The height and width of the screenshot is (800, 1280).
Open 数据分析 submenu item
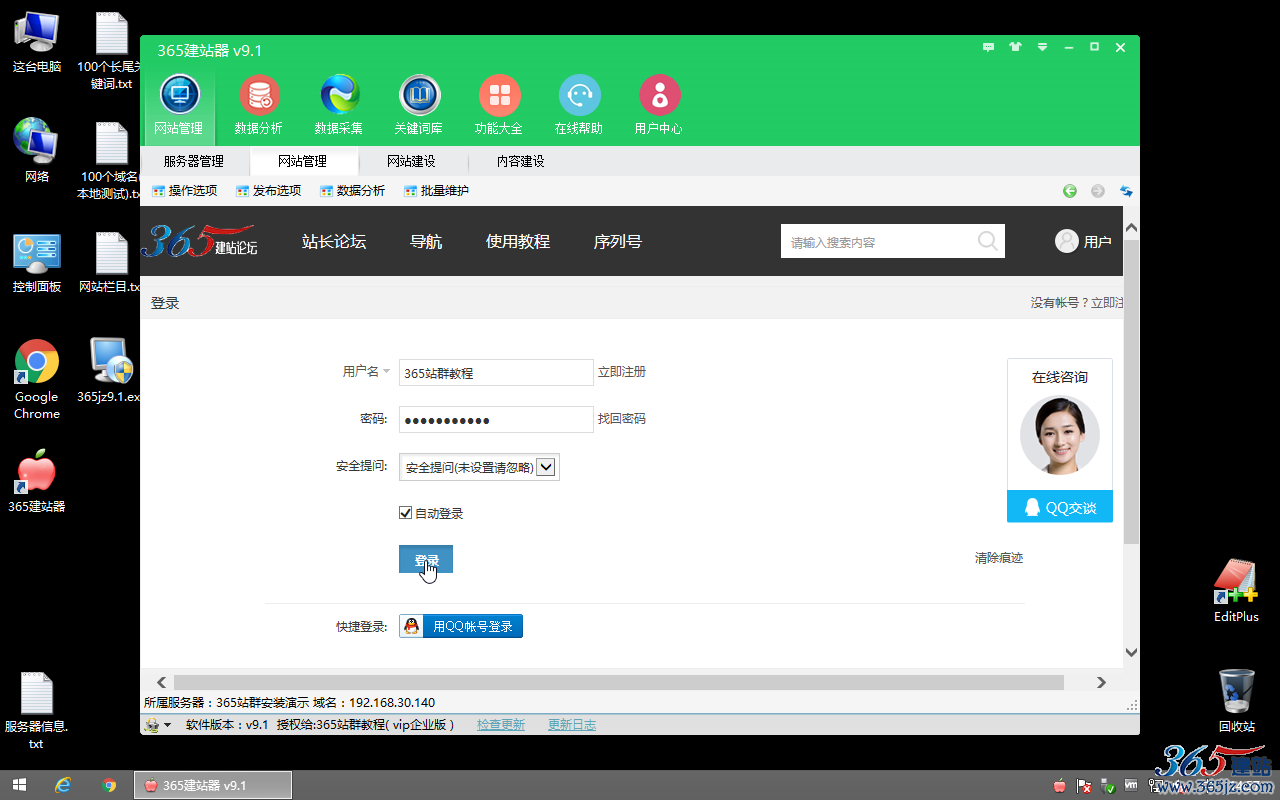352,191
